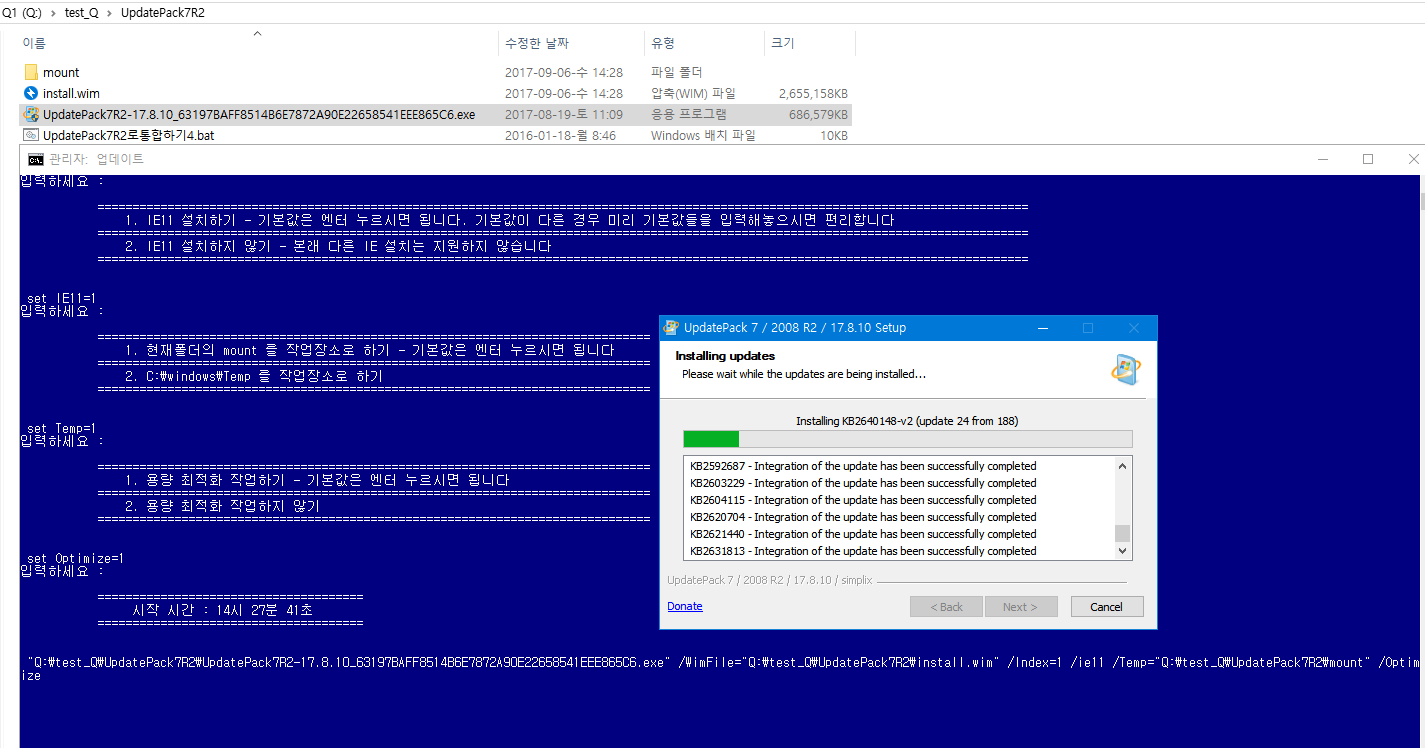This screenshot has height=748, width=1425.
Task: Click the Installing updates heading
Action: [725, 356]
